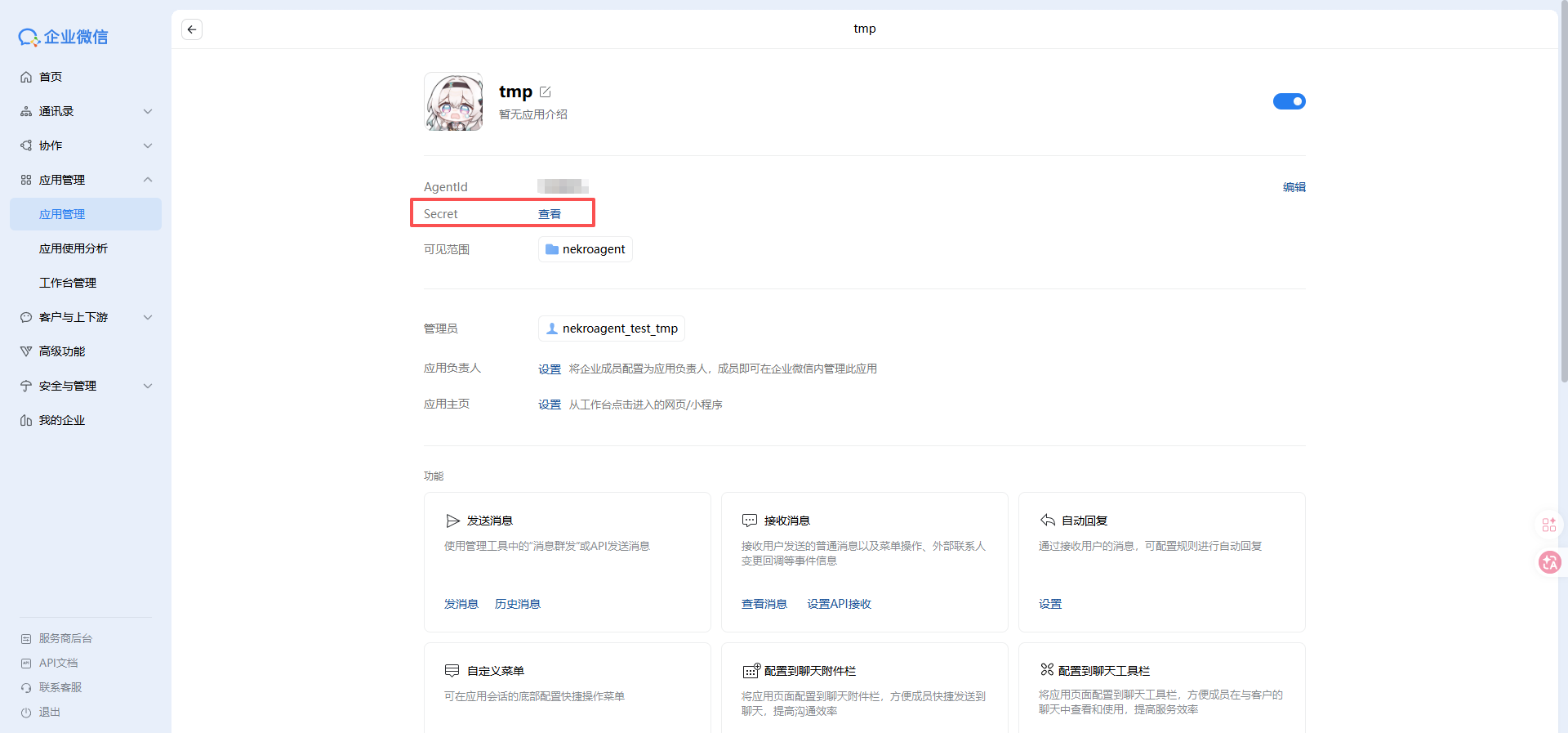
Task: Click the 协作 sidebar icon
Action: tap(26, 145)
